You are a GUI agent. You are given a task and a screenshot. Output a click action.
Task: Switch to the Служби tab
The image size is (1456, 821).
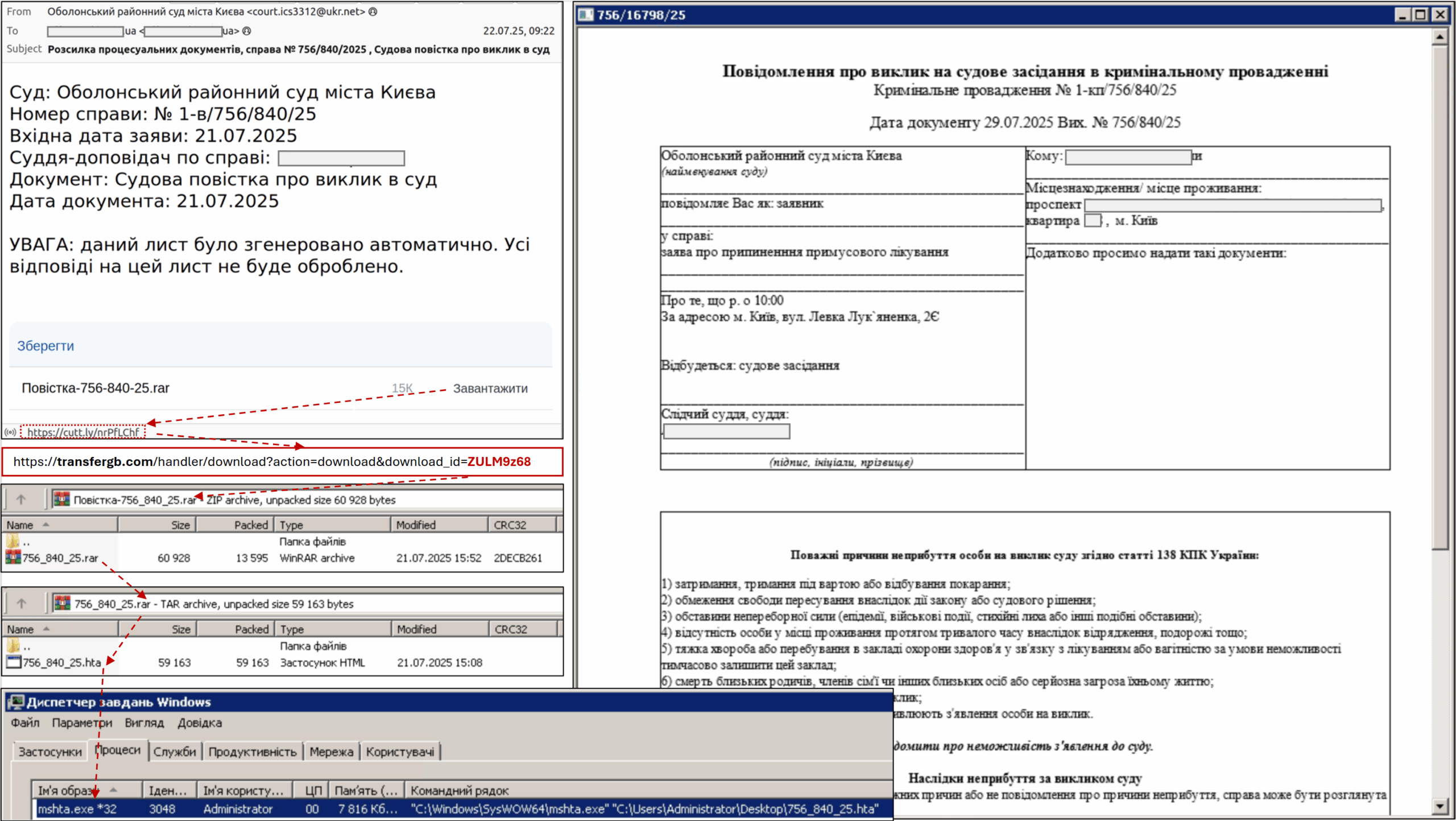pyautogui.click(x=175, y=750)
